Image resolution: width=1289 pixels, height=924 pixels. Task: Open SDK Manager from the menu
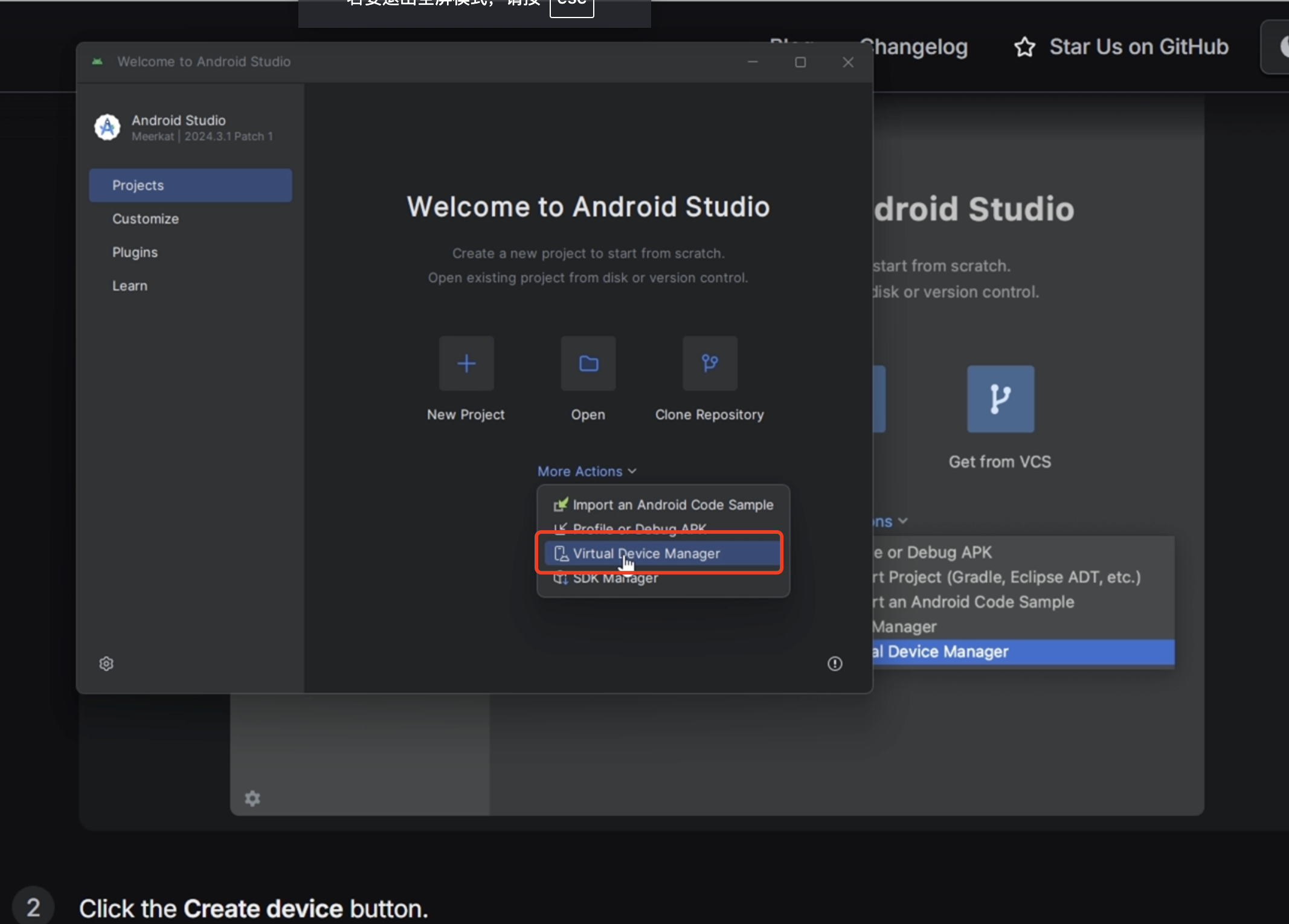[615, 580]
